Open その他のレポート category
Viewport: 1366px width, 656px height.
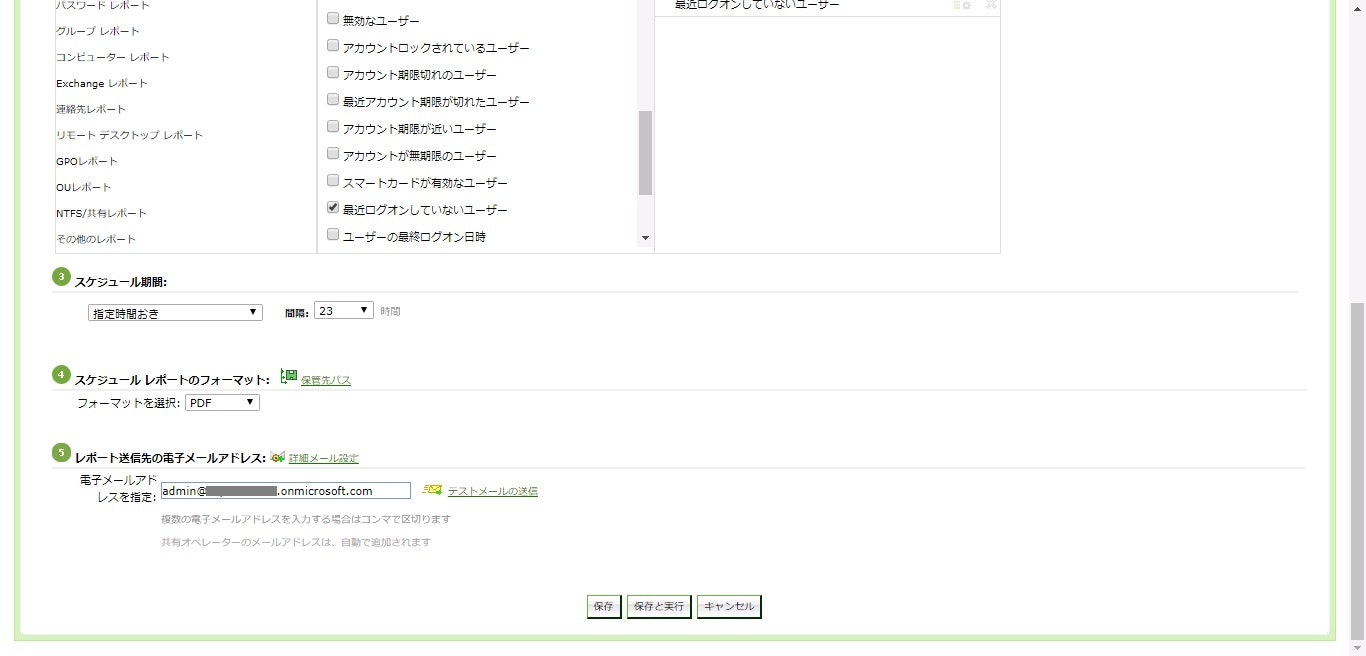(96, 239)
